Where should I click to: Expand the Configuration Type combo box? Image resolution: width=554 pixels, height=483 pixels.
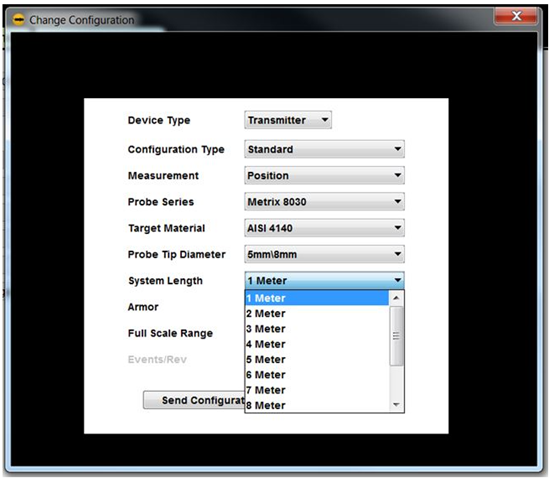pyautogui.click(x=324, y=149)
